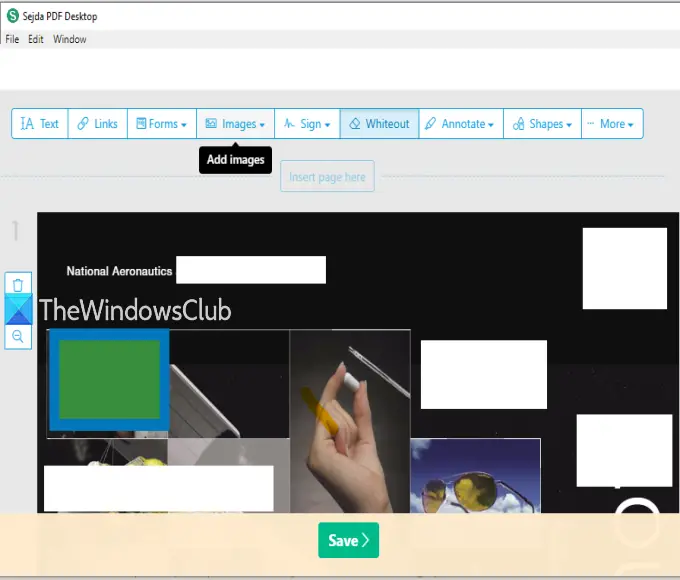This screenshot has height=580, width=680.
Task: Open the File menu
Action: (x=12, y=39)
